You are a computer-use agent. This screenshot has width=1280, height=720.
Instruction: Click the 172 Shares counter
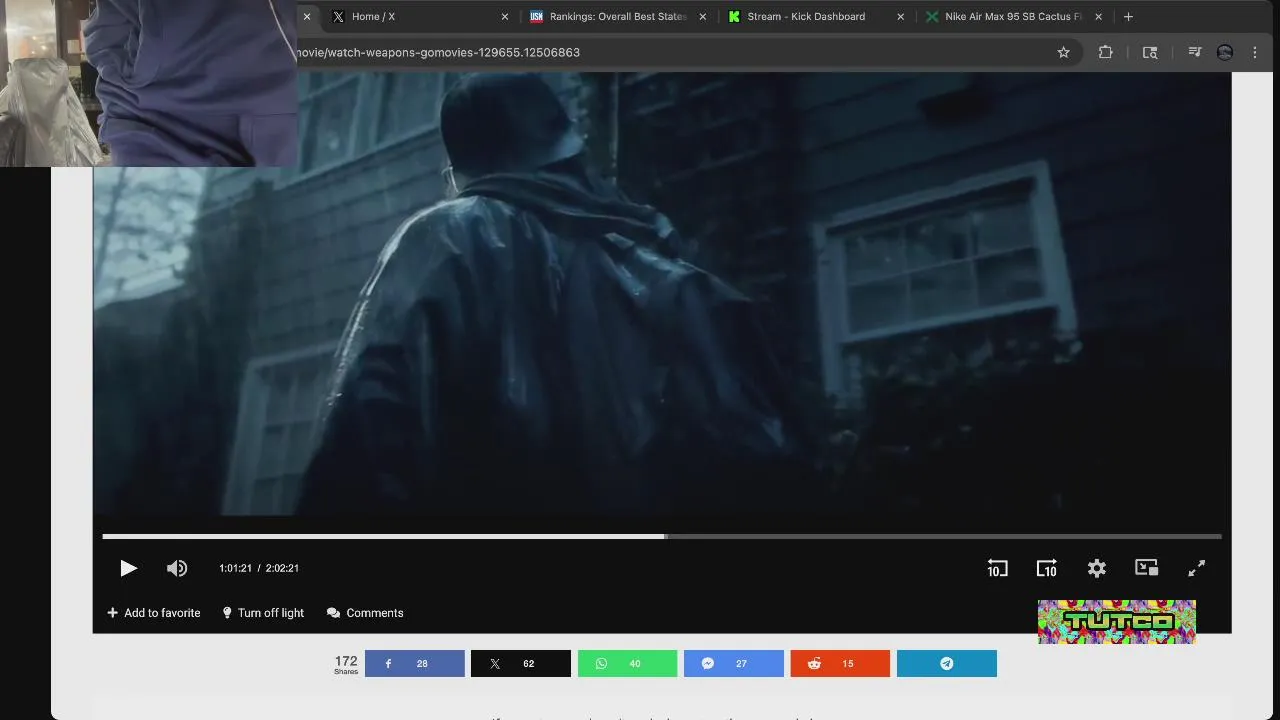pos(346,664)
